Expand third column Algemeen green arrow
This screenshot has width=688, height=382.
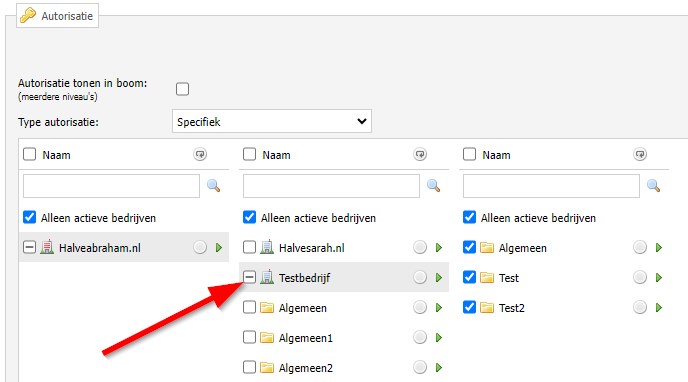coord(659,248)
